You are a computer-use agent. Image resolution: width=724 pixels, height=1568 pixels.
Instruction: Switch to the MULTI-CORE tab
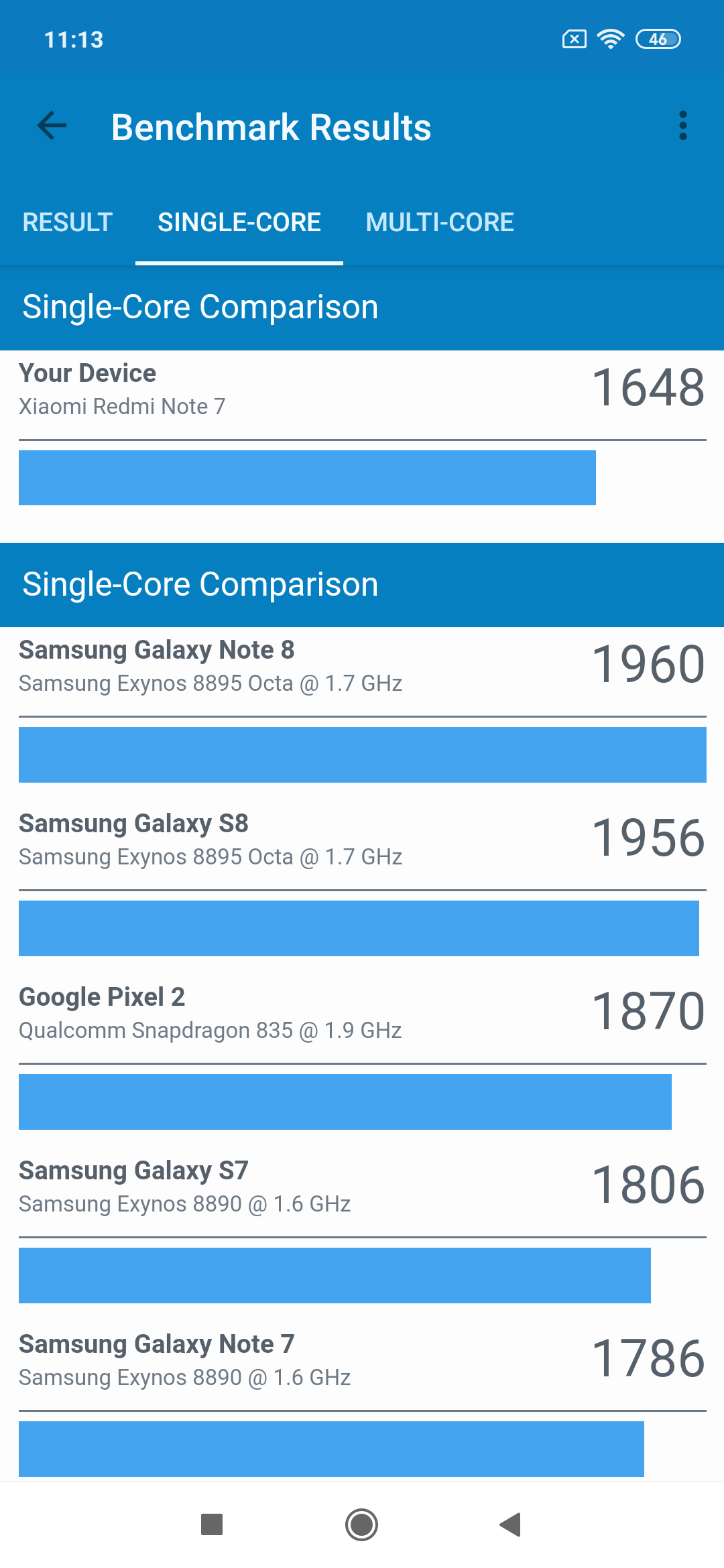coord(440,222)
